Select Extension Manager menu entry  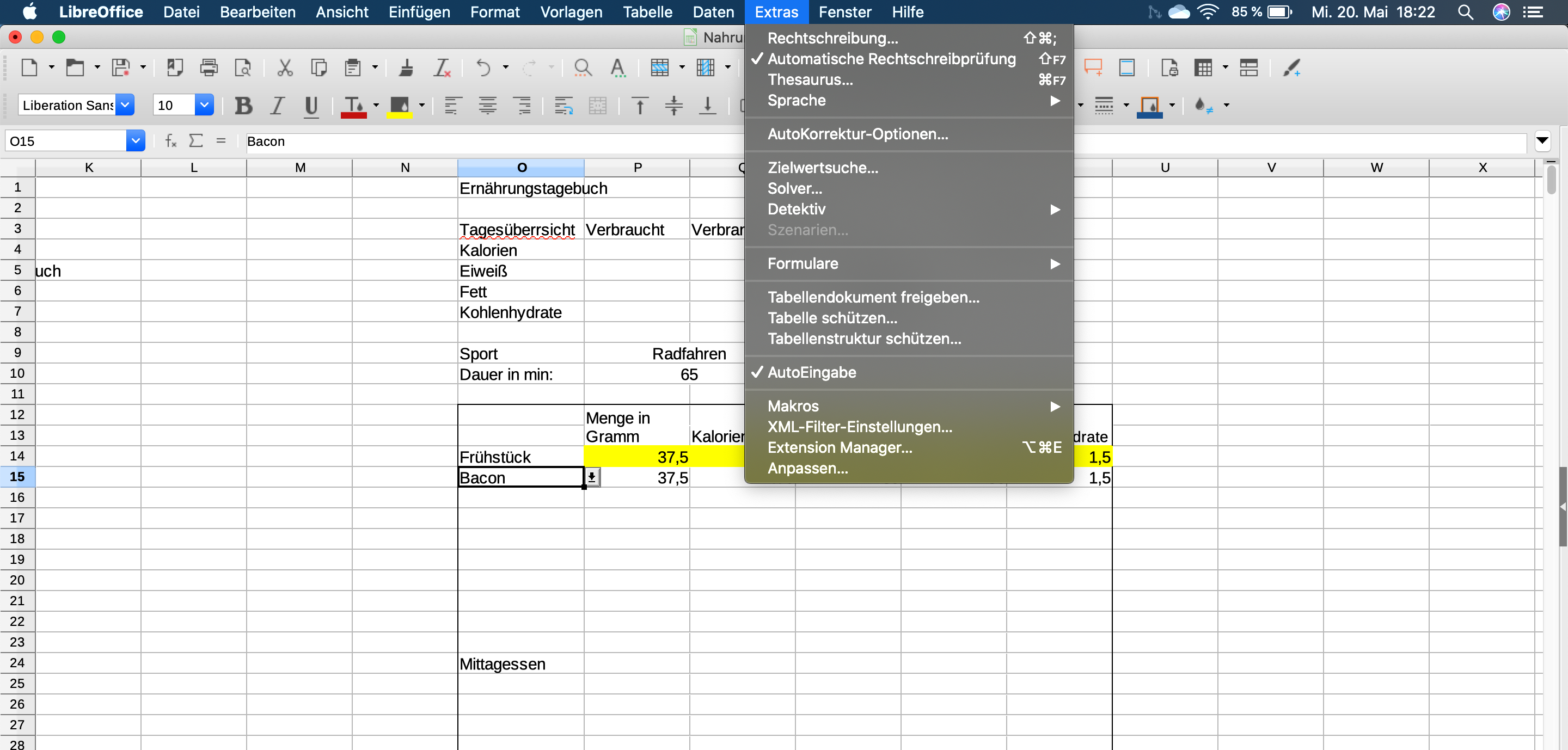click(909, 448)
